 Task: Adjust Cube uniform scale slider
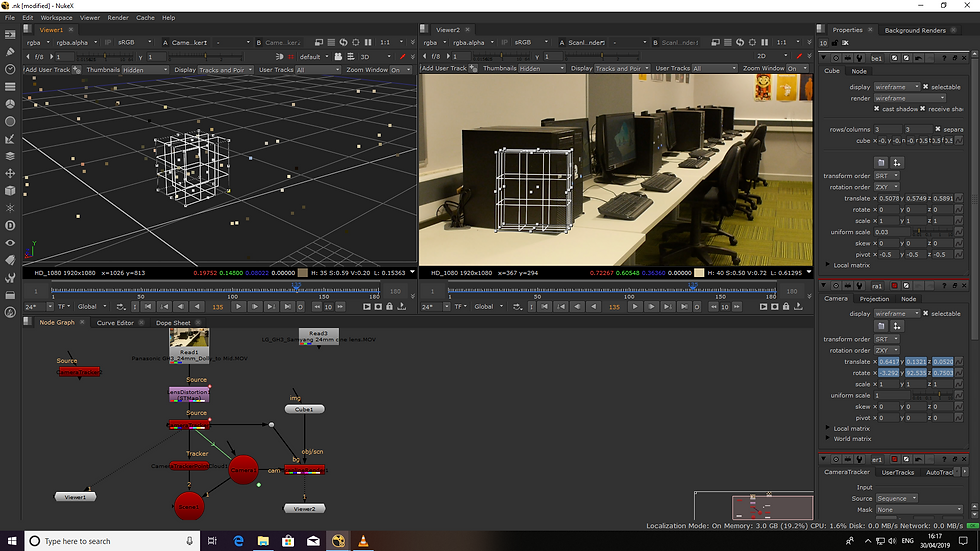click(x=934, y=232)
